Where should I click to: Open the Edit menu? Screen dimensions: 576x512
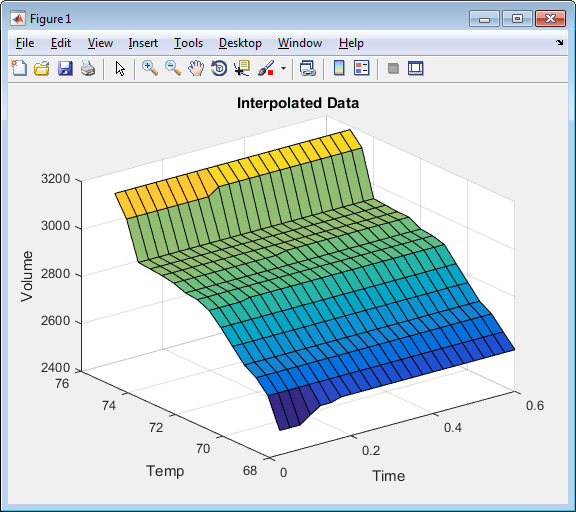tap(61, 43)
